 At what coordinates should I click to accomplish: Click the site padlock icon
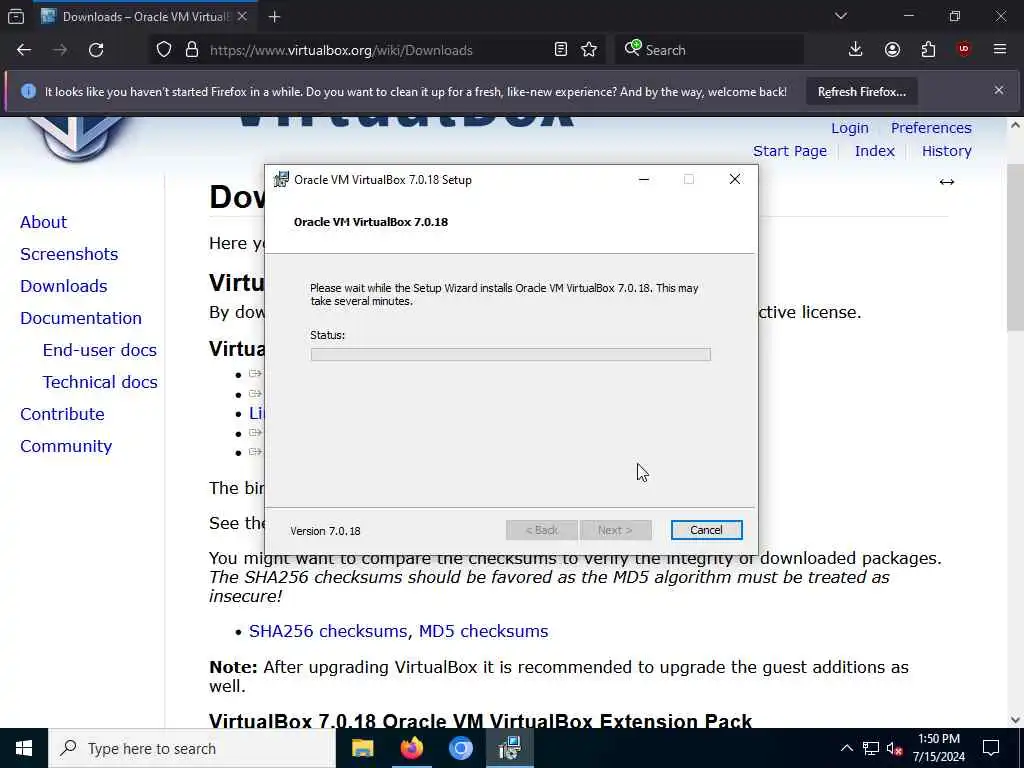191,50
